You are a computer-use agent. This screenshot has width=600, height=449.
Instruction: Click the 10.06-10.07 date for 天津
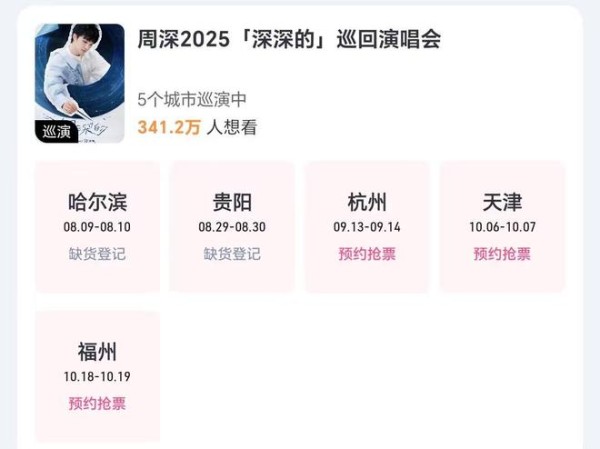tap(502, 227)
